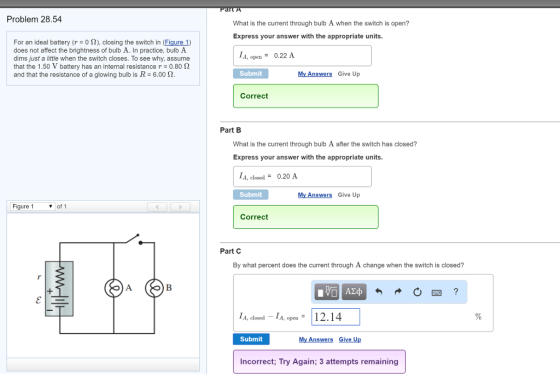Open the templates math-format tool

point(326,292)
